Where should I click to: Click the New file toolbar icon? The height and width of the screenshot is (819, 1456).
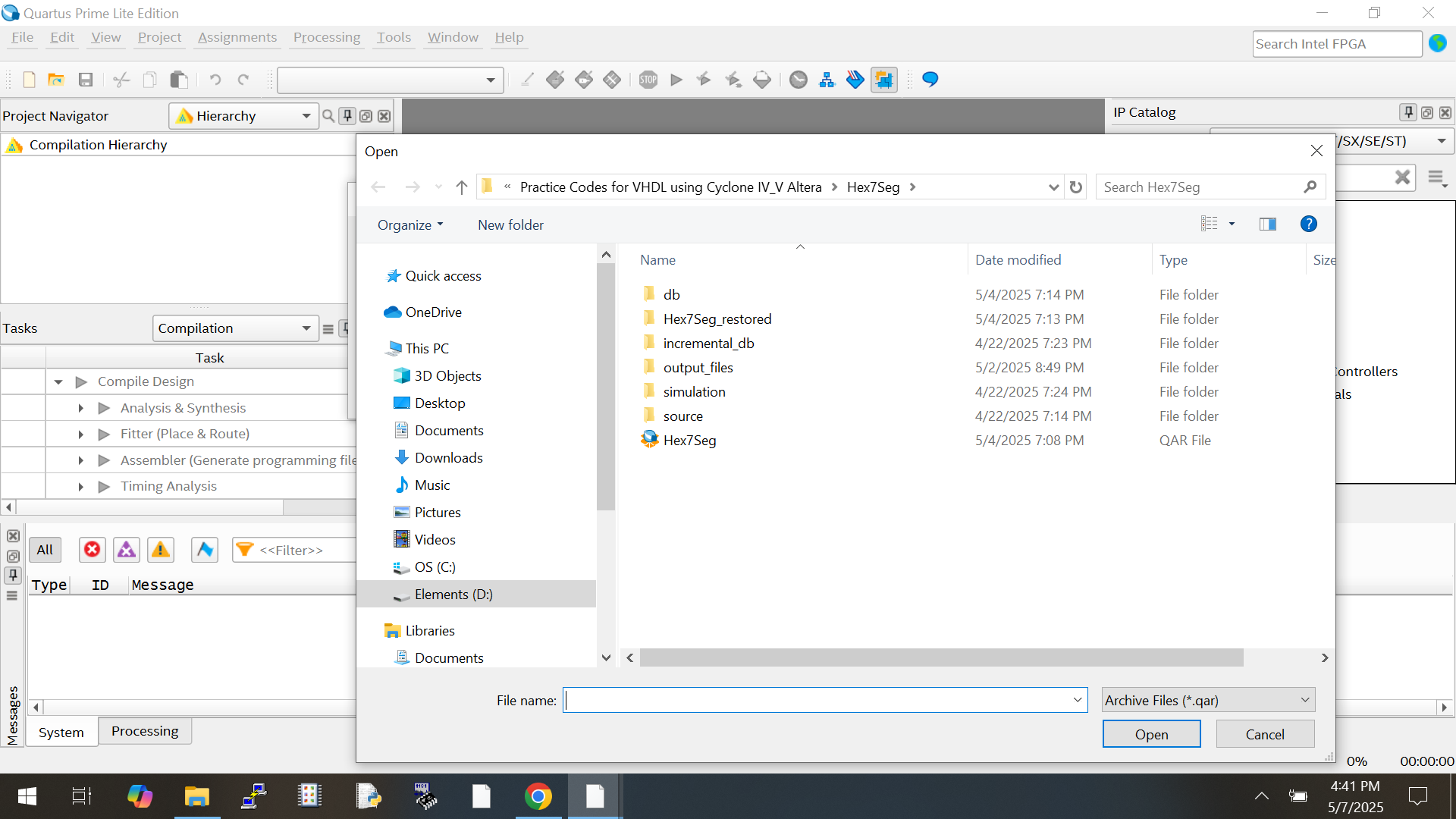pos(30,80)
